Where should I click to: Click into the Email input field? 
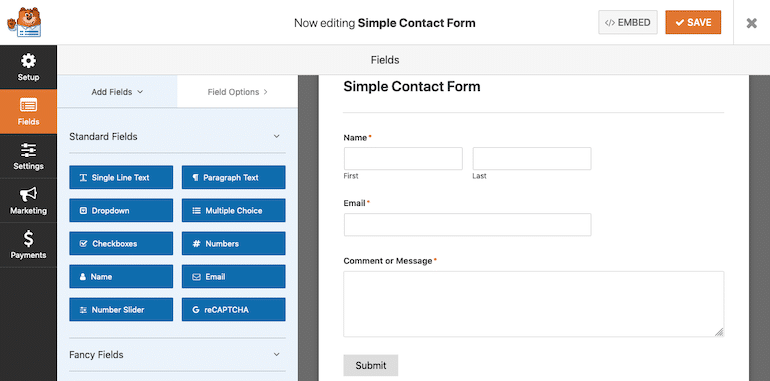pyautogui.click(x=468, y=225)
